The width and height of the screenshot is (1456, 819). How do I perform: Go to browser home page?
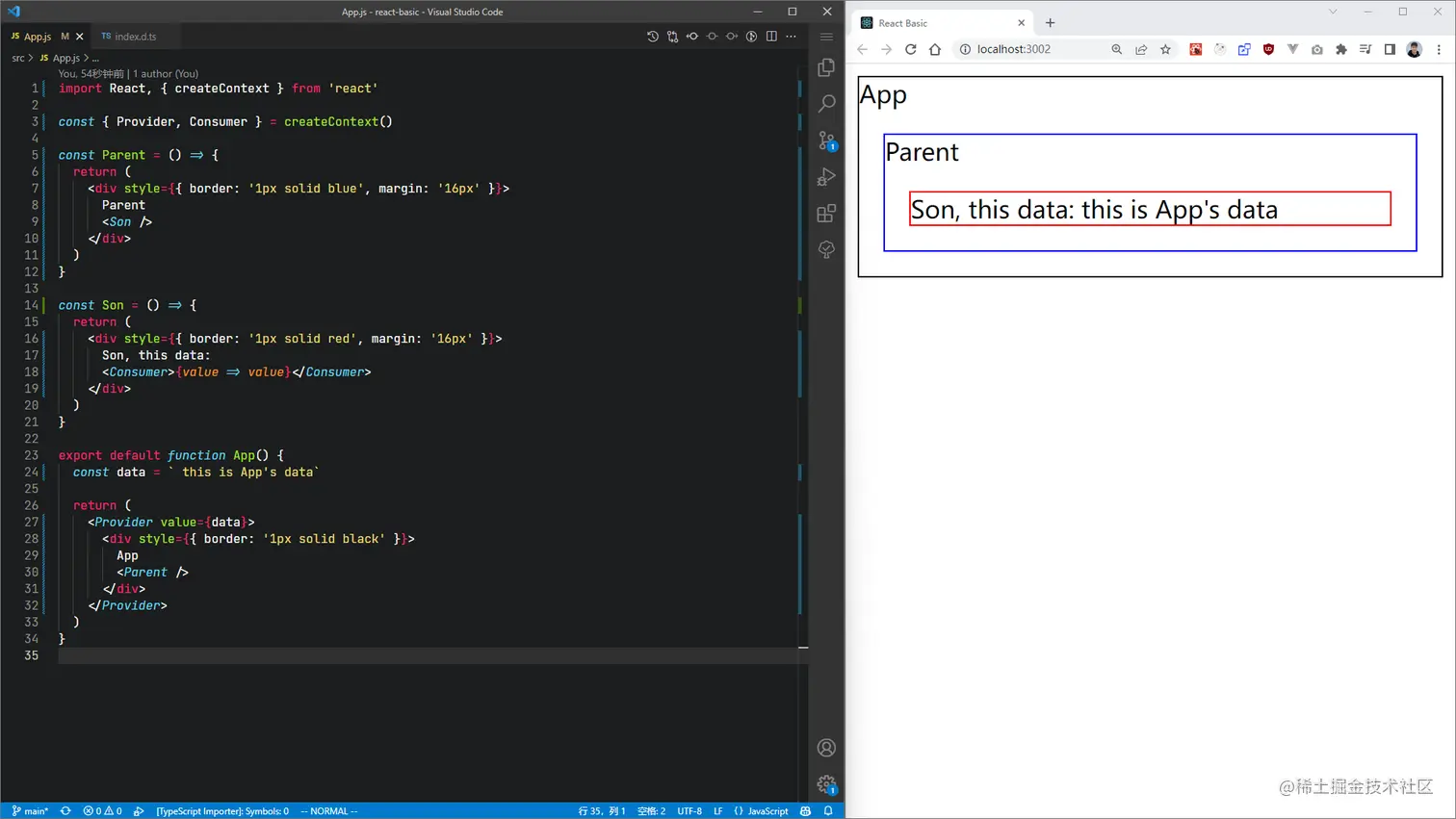[x=935, y=49]
